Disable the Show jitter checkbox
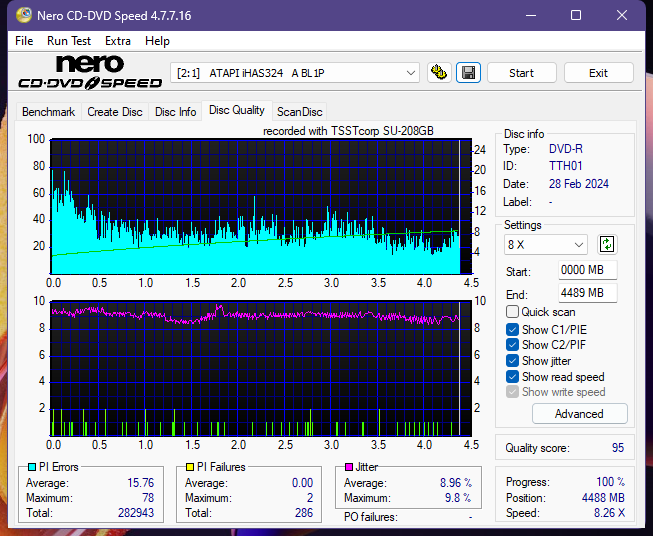 coord(512,361)
